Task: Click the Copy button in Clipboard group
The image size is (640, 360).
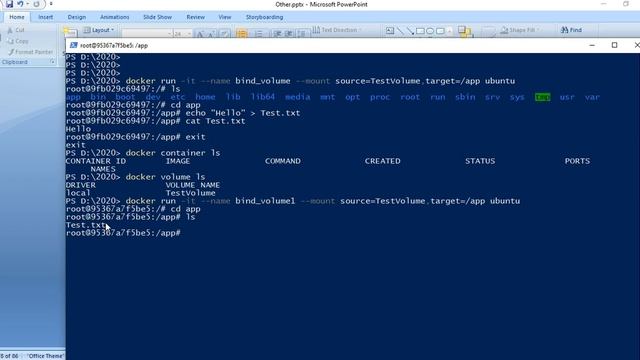Action: click(x=18, y=41)
